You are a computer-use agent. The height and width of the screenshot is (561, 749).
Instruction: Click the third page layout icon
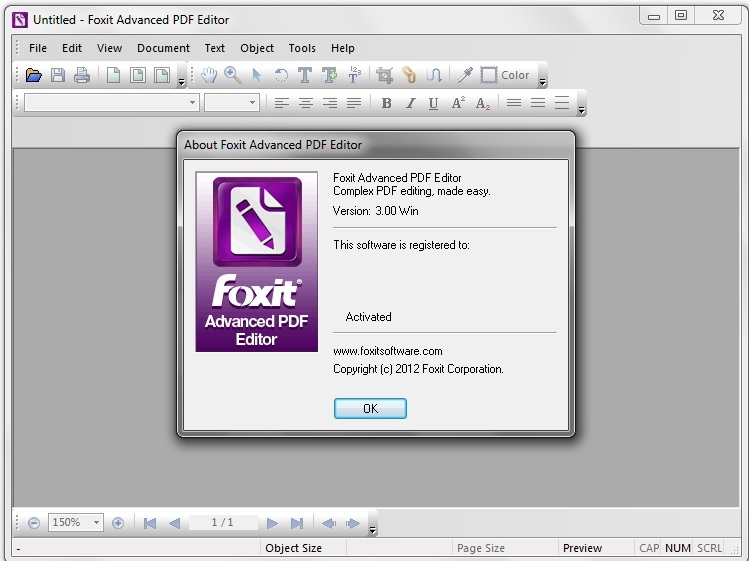coord(162,76)
